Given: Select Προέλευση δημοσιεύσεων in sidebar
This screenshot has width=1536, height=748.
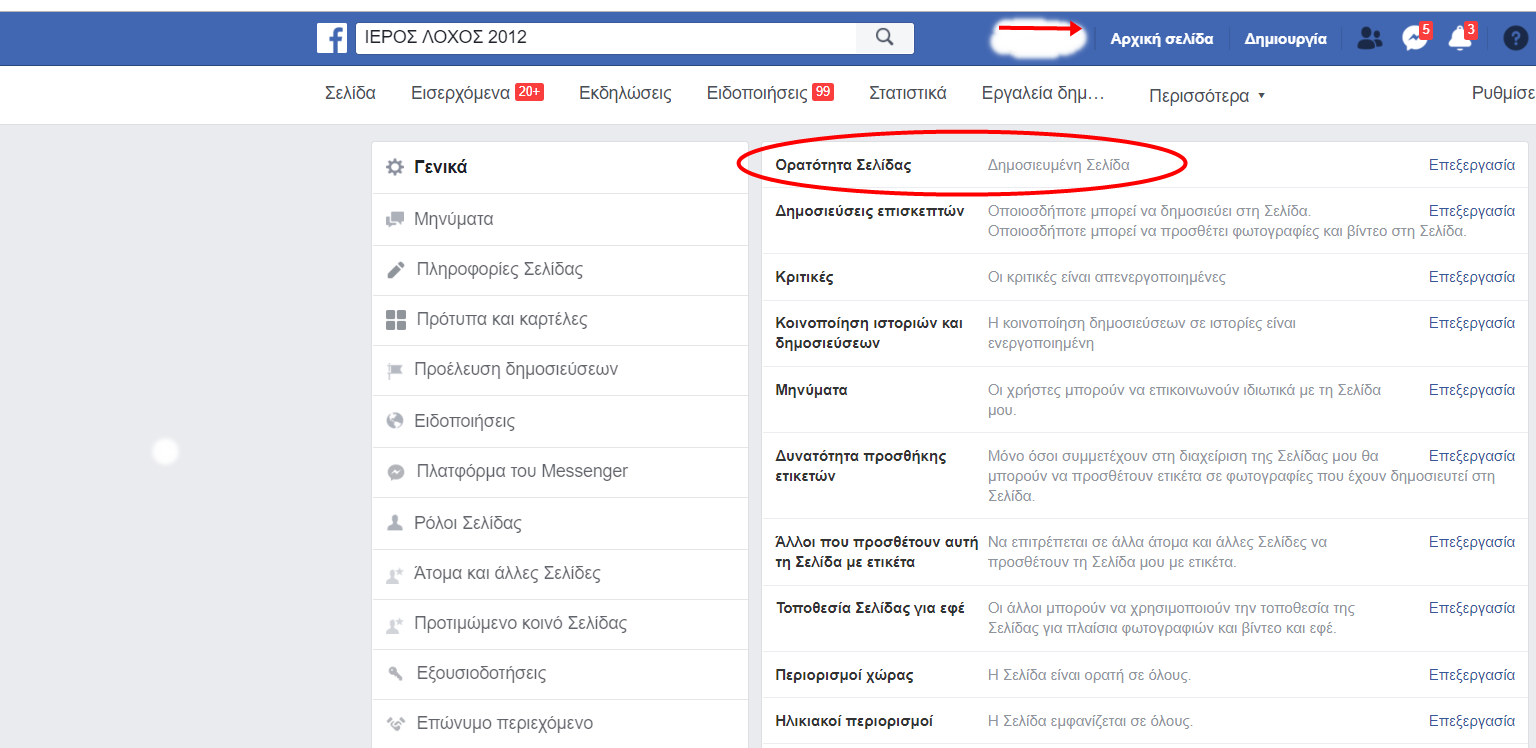Looking at the screenshot, I should [560, 370].
